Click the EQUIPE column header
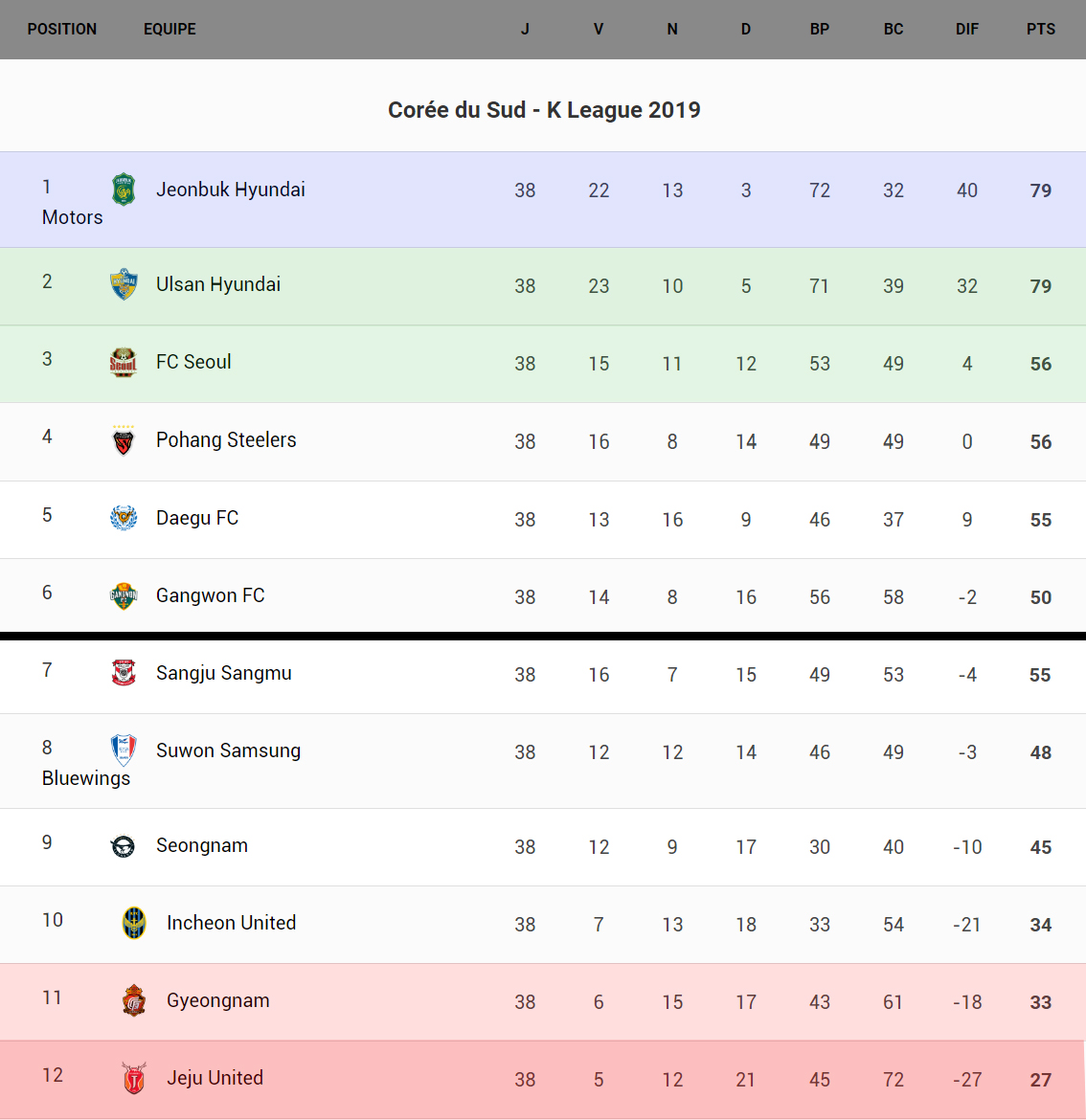This screenshot has width=1086, height=1120. [x=170, y=29]
